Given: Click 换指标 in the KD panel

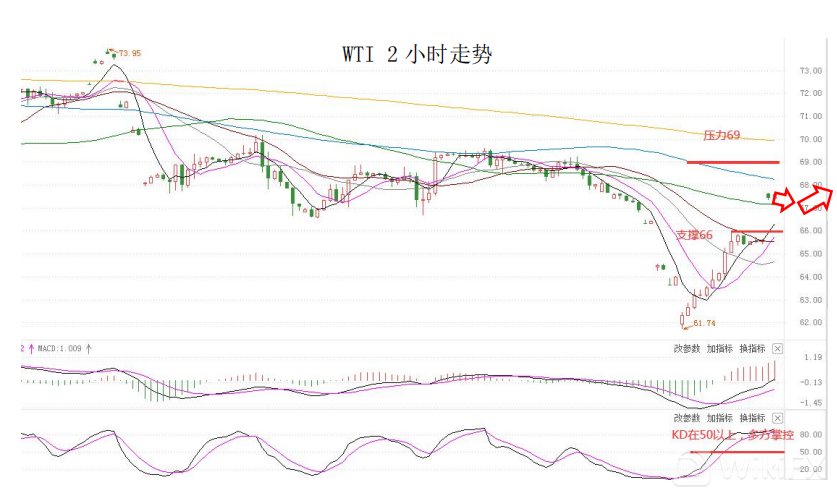Looking at the screenshot, I should [752, 418].
